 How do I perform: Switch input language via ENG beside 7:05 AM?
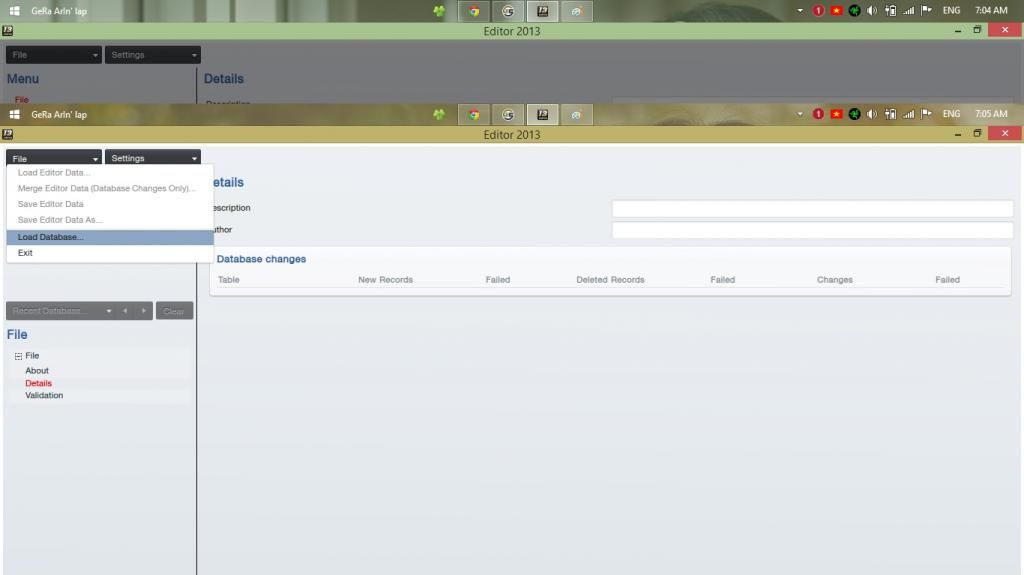click(952, 114)
